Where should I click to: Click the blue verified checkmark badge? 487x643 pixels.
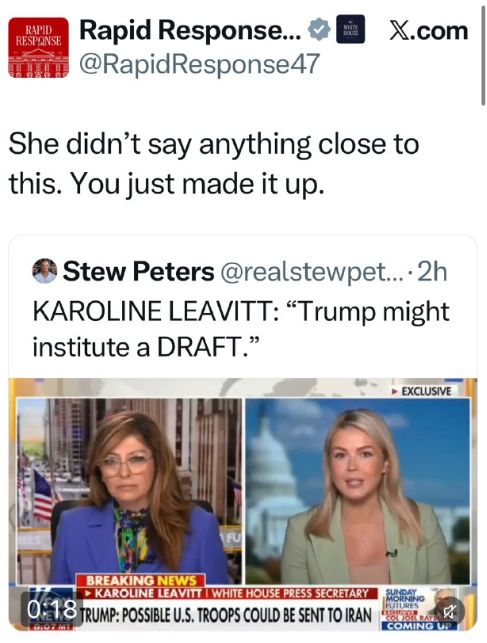click(319, 31)
